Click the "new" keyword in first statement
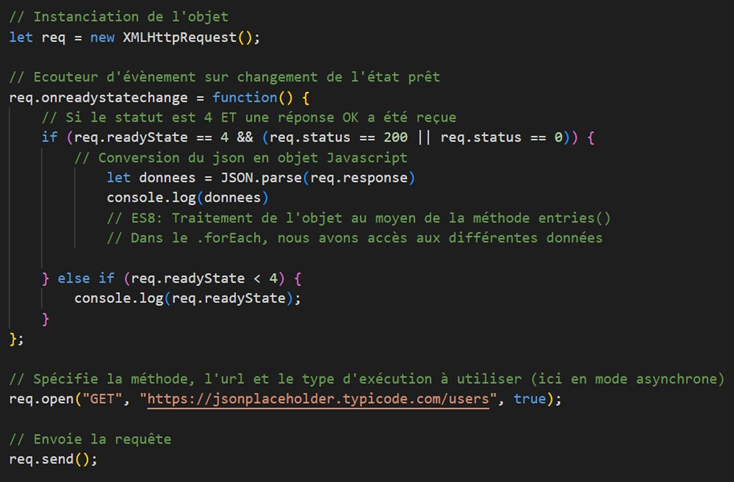 103,37
